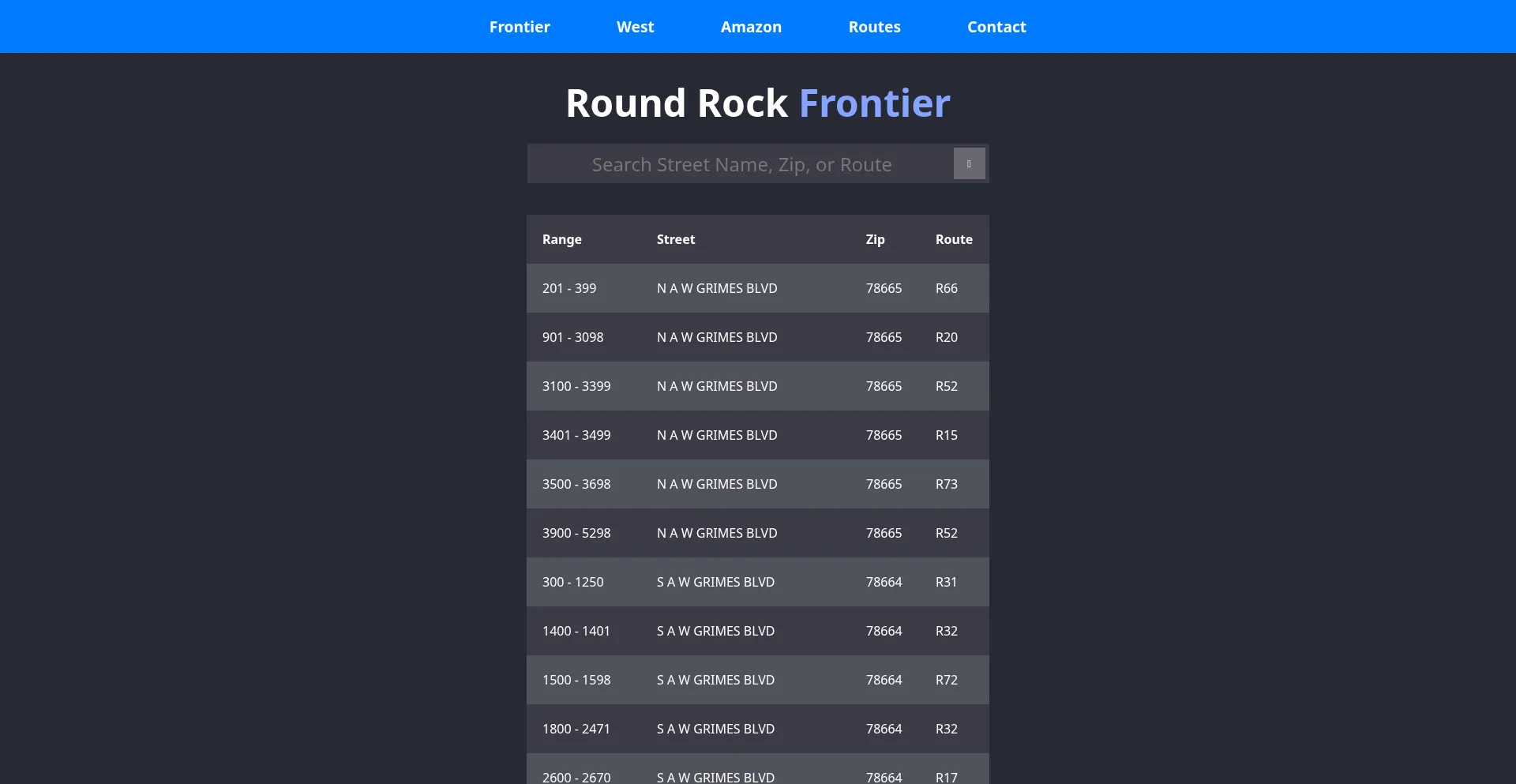Open the Contact page link

996,27
